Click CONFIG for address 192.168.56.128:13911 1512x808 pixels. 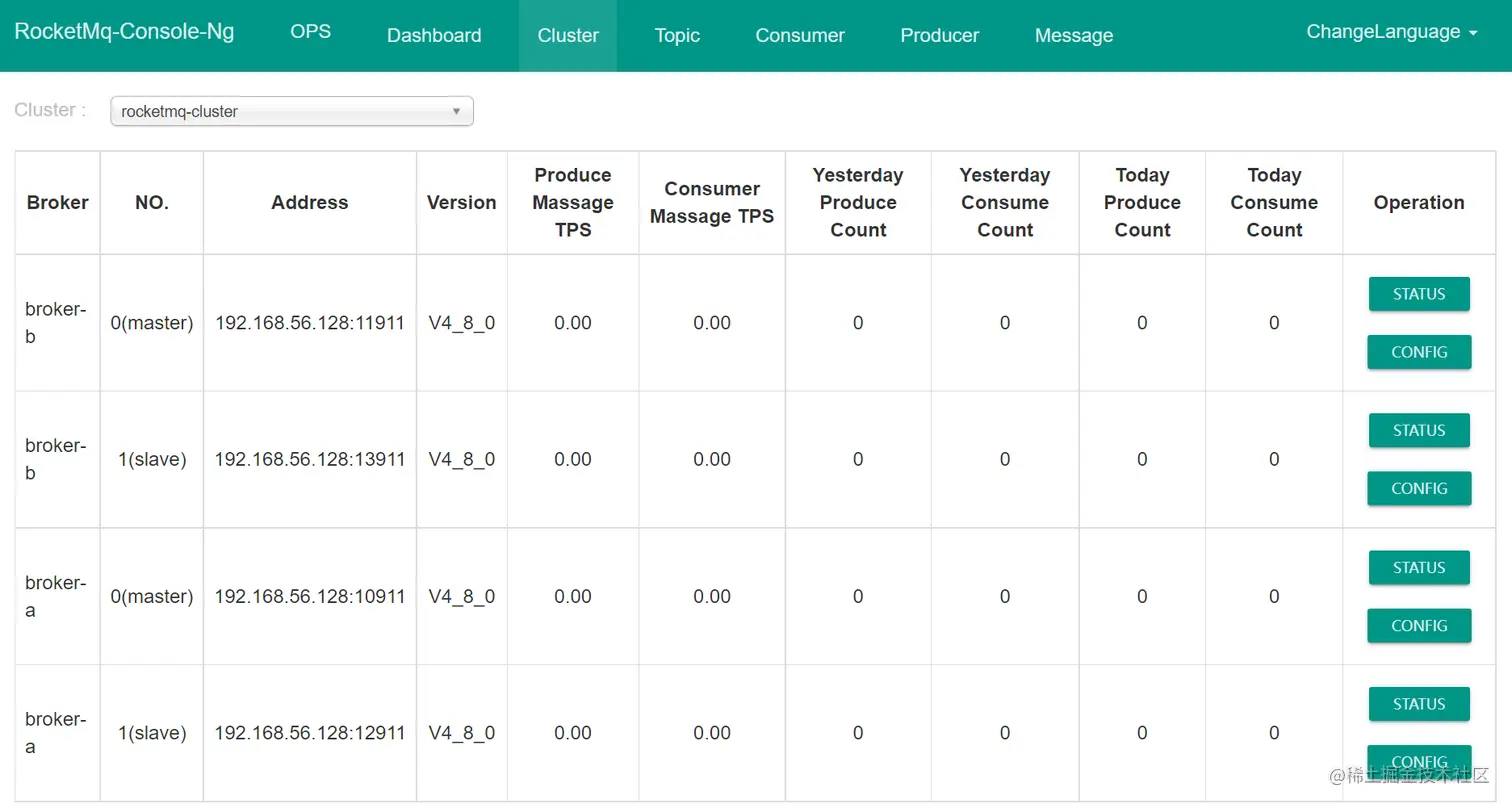click(x=1419, y=488)
